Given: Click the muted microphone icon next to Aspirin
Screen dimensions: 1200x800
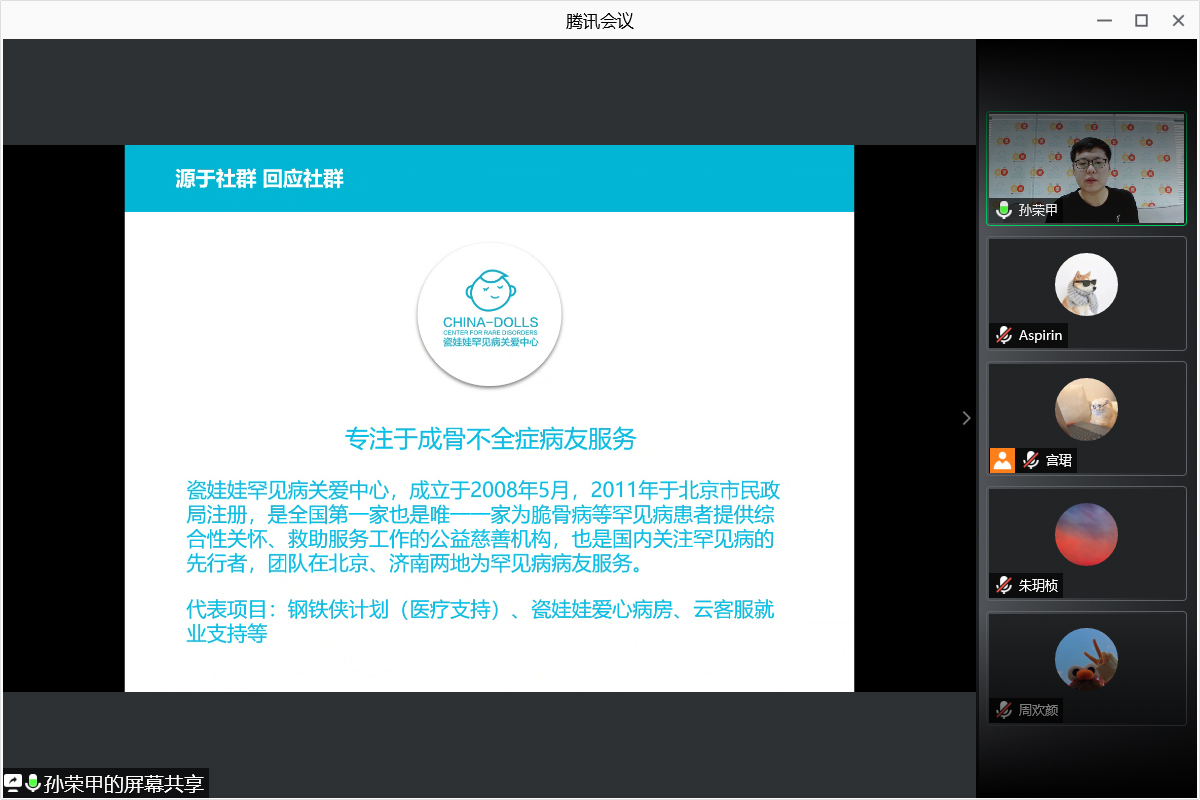Looking at the screenshot, I should click(x=1003, y=335).
